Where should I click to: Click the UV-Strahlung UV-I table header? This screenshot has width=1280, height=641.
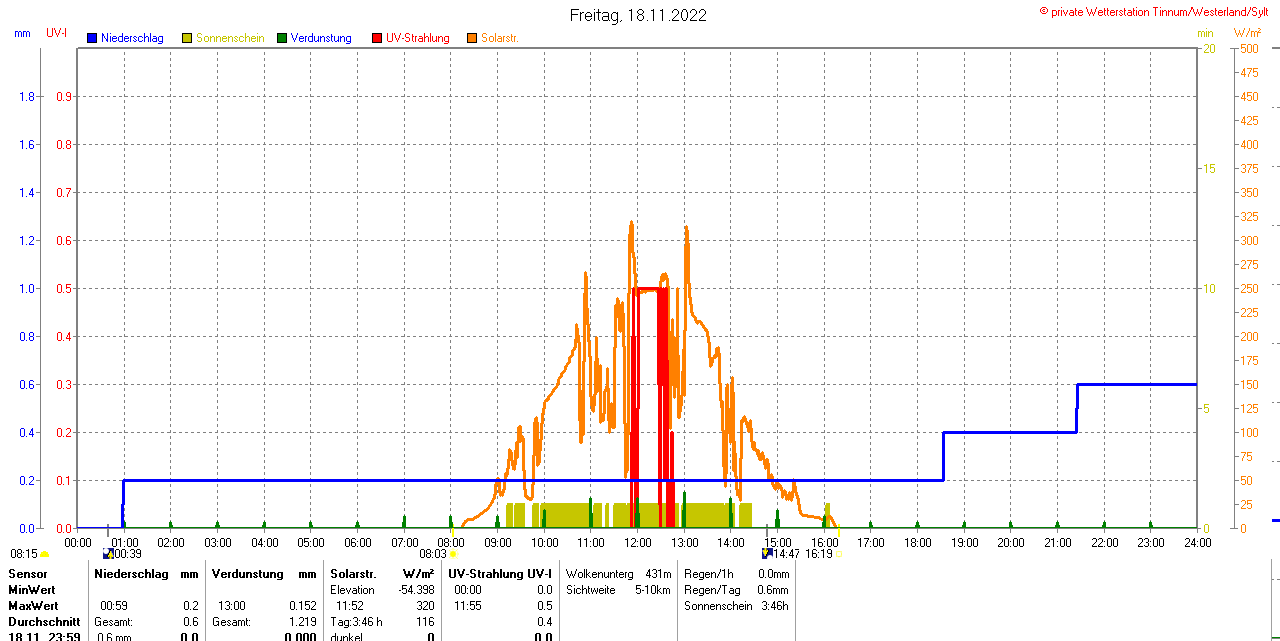click(499, 574)
